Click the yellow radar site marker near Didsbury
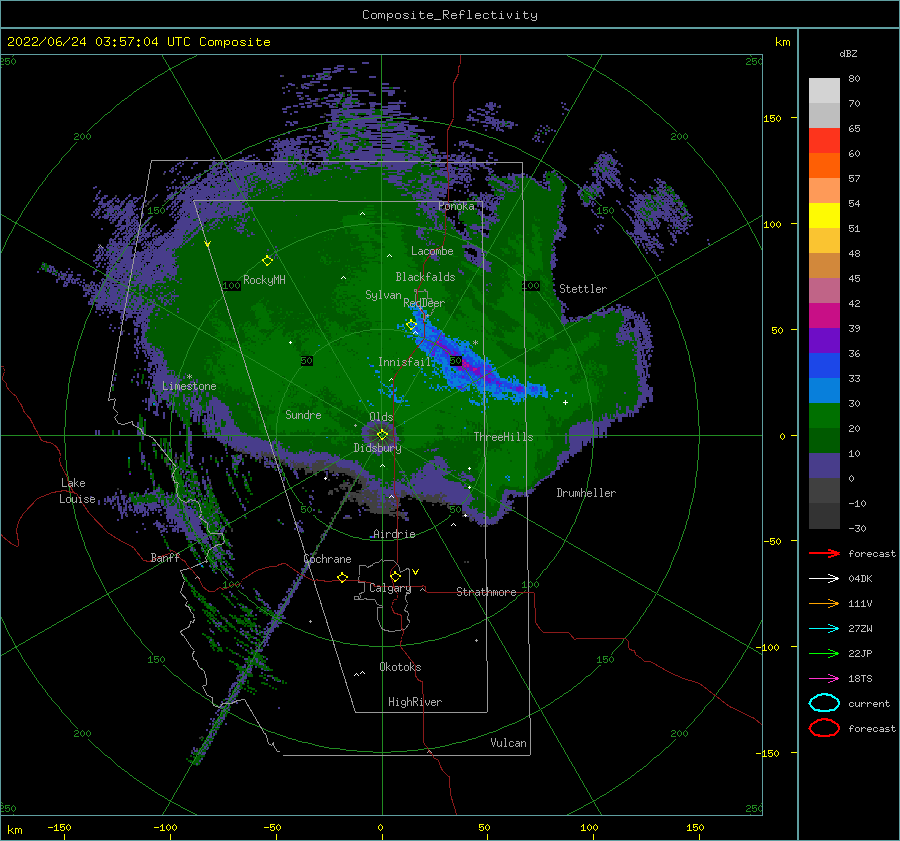 [x=382, y=435]
